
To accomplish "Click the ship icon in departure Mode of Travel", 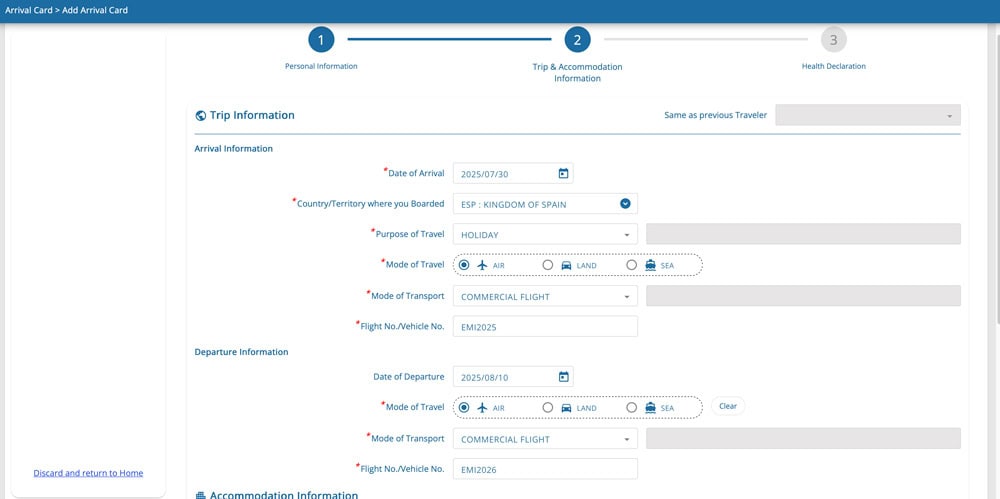I will click(650, 408).
